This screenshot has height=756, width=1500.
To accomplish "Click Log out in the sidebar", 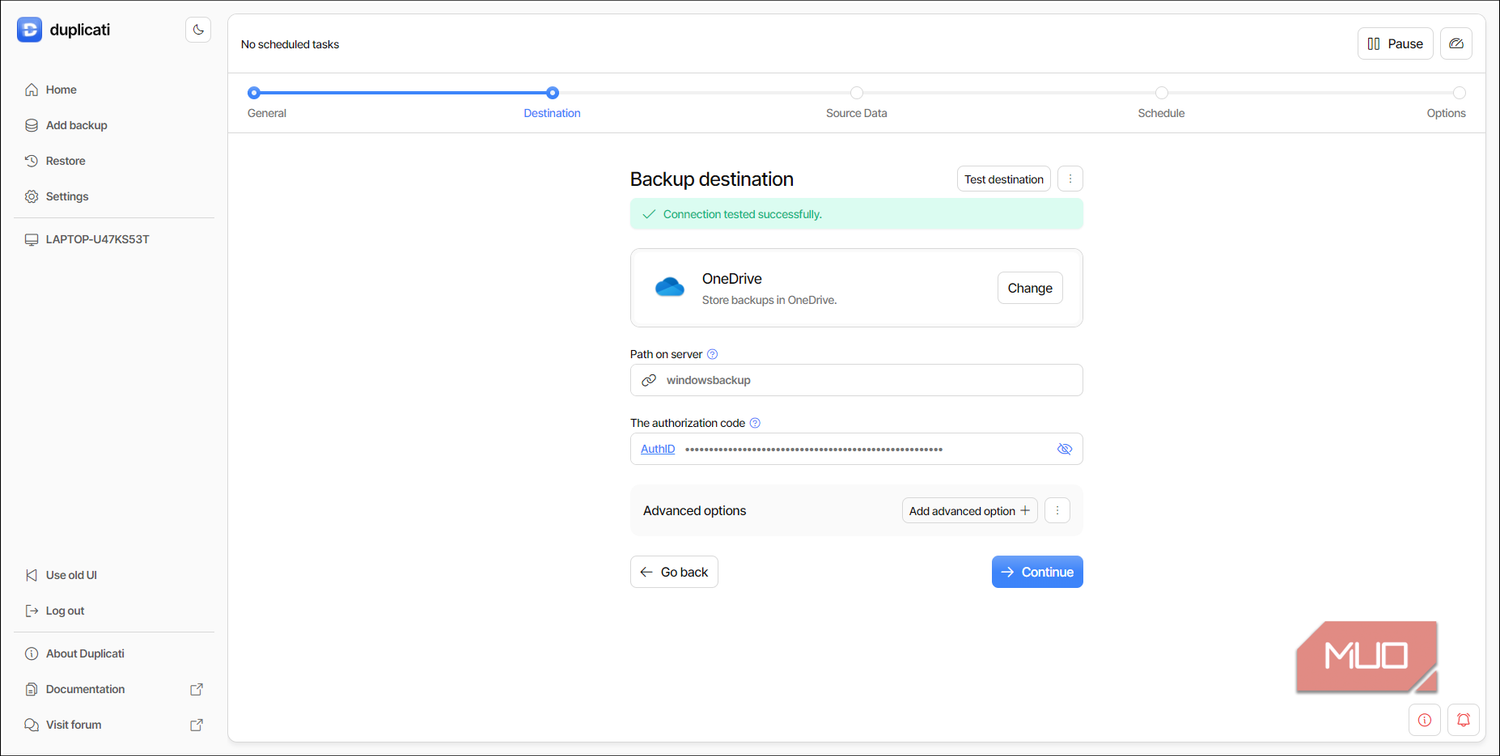I will (x=65, y=611).
